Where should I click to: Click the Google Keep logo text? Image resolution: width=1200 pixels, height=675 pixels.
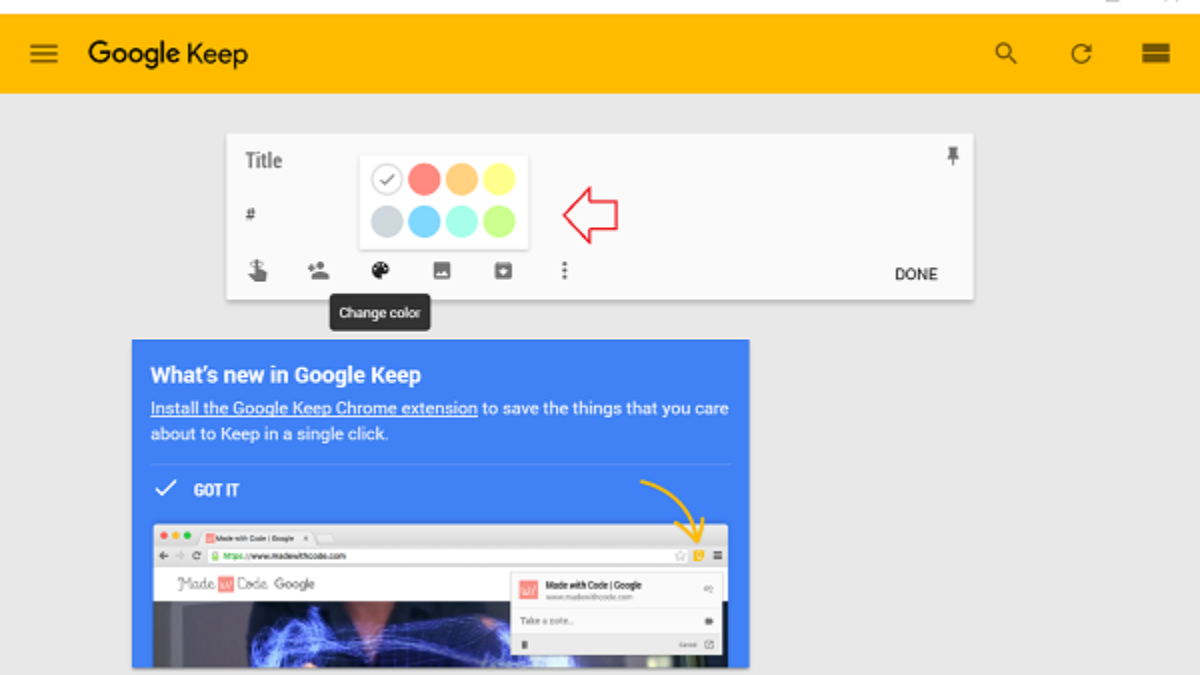168,54
